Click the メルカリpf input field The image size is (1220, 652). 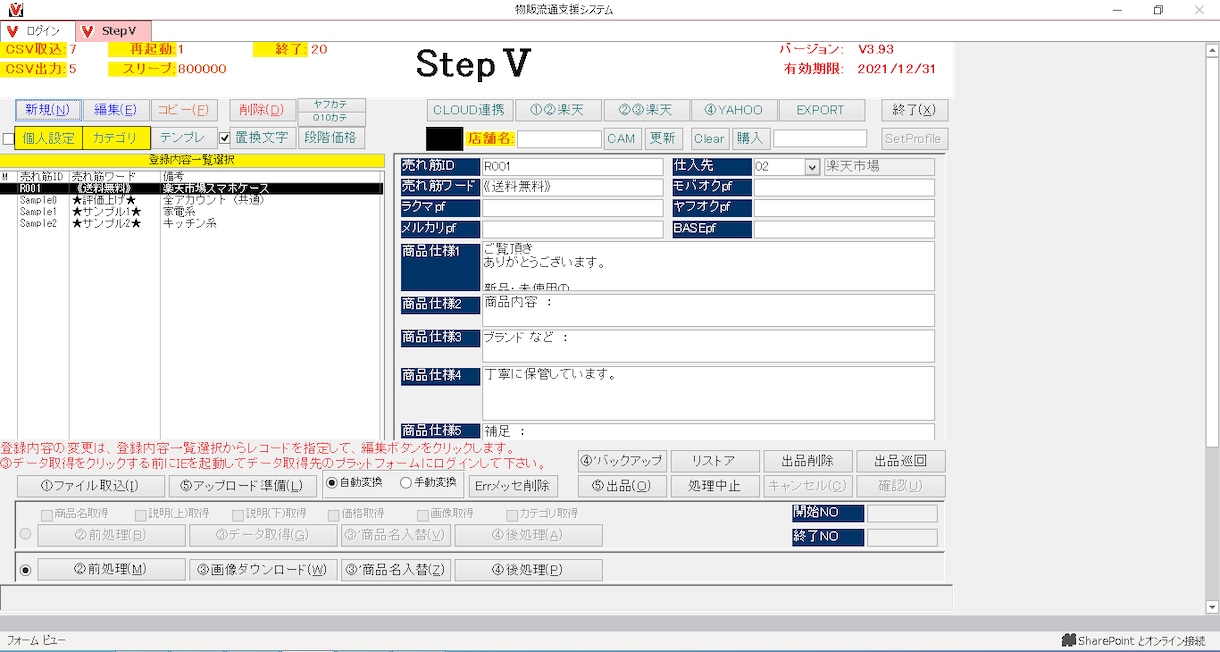(x=572, y=229)
